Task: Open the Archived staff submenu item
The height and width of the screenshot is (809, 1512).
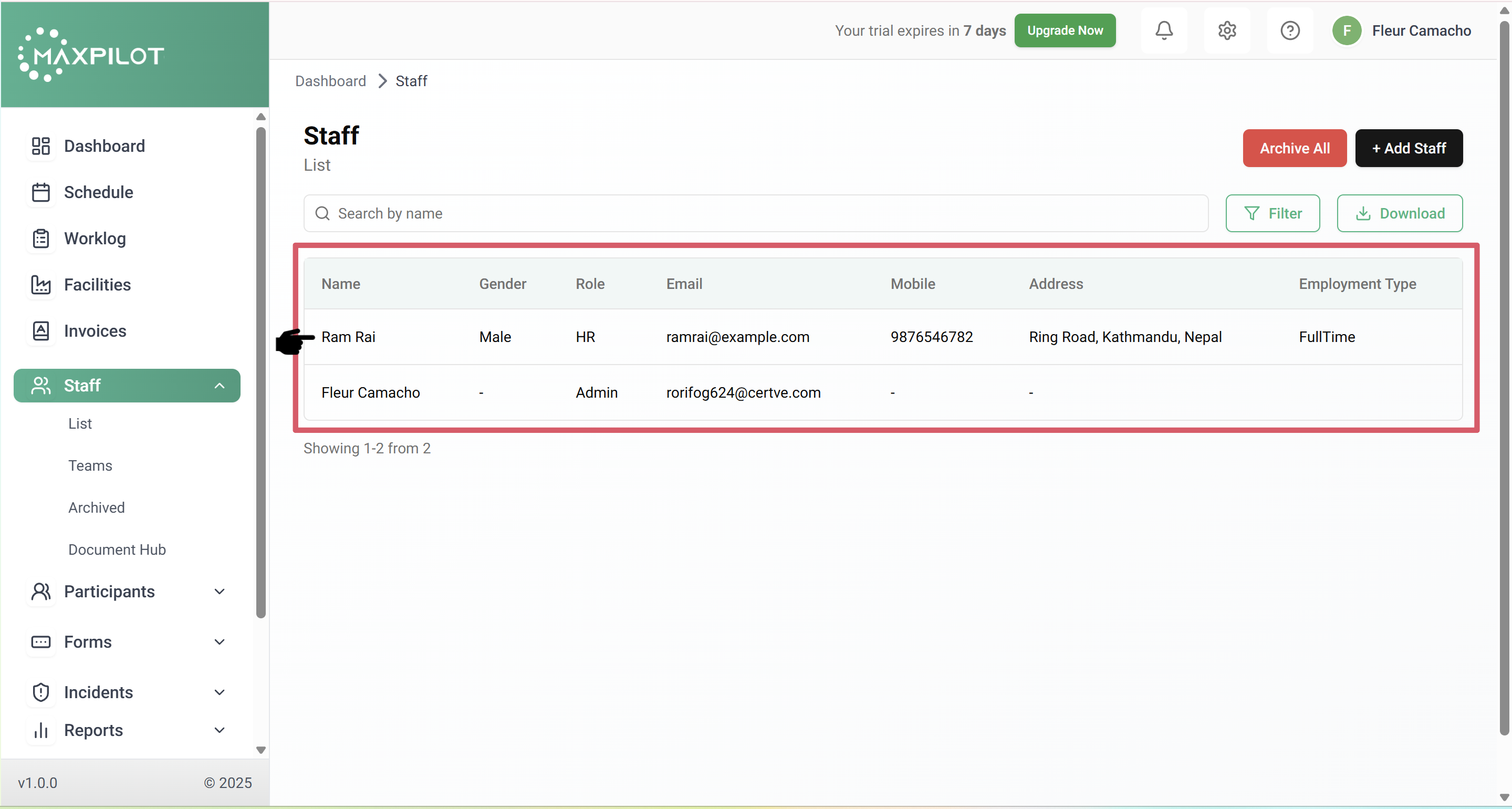Action: coord(96,507)
